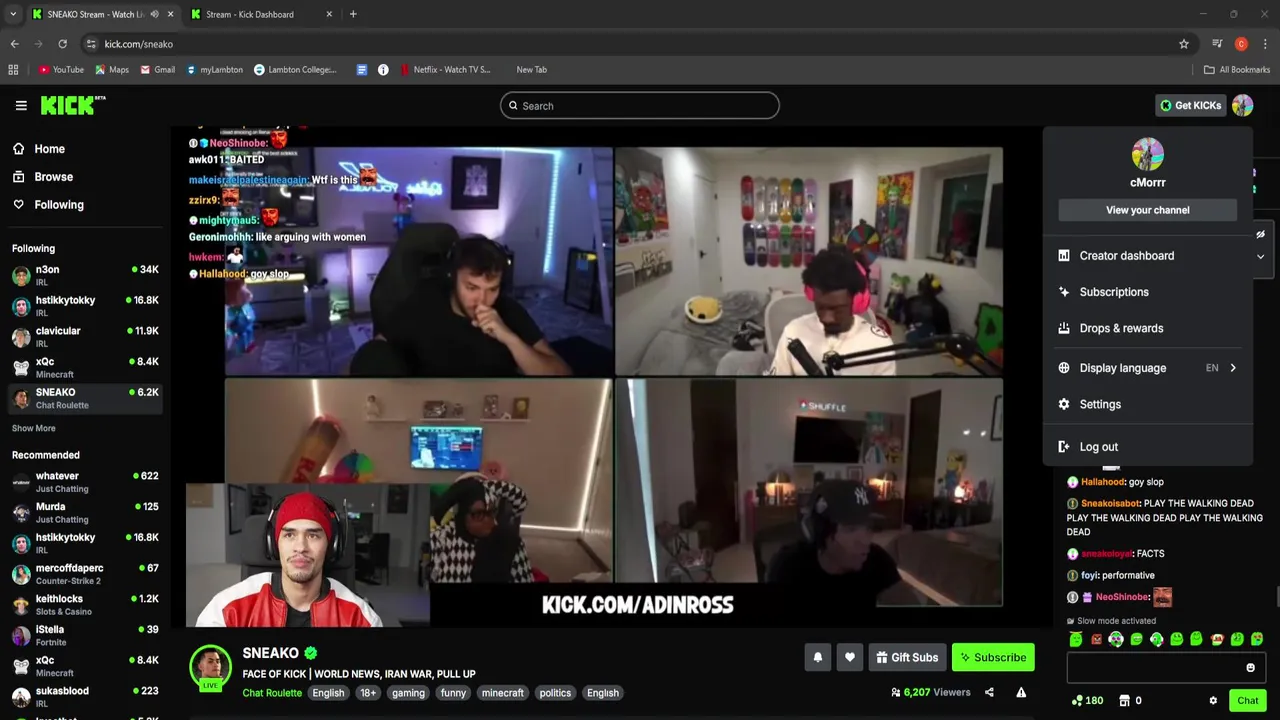
Task: Click Get KICKs button
Action: tap(1190, 105)
